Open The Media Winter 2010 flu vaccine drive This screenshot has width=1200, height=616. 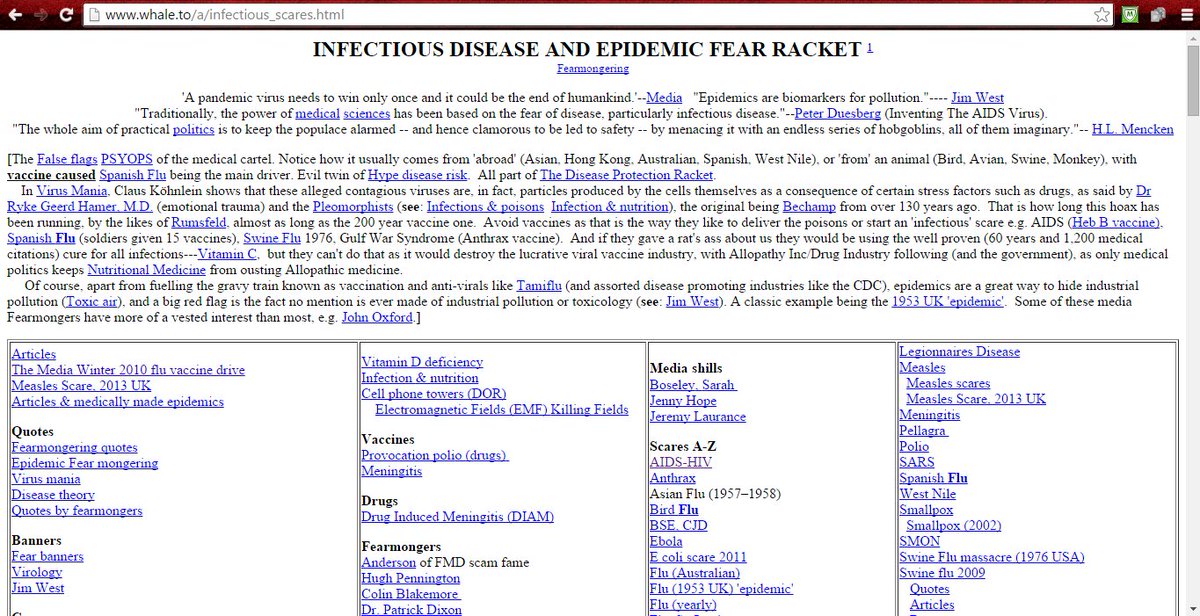pyautogui.click(x=128, y=371)
